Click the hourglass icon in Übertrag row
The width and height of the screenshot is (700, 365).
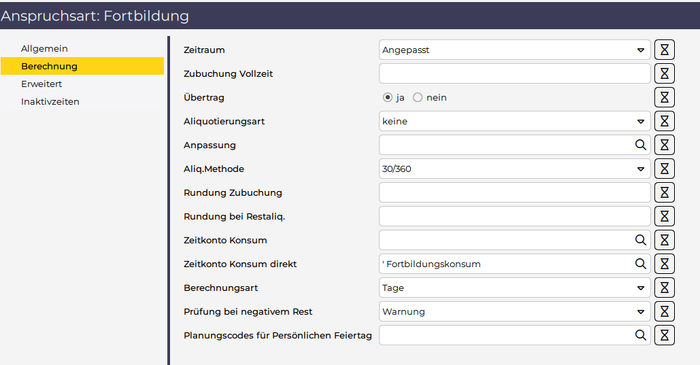(664, 97)
